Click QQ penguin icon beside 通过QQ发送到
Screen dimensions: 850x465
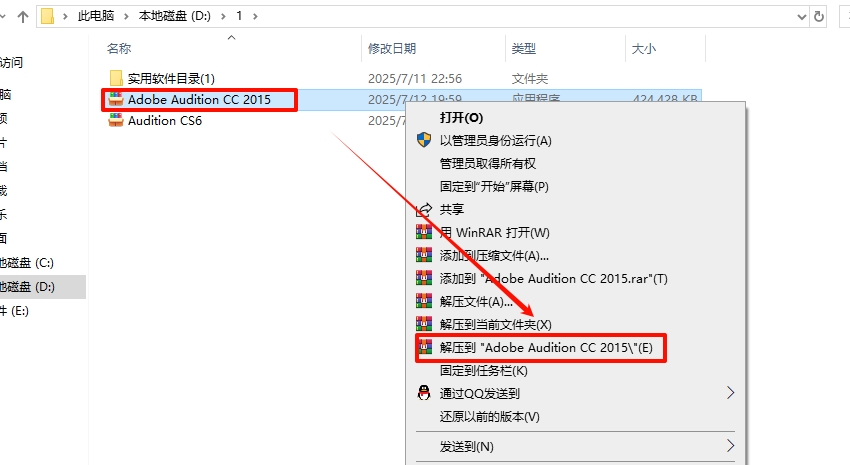click(424, 393)
